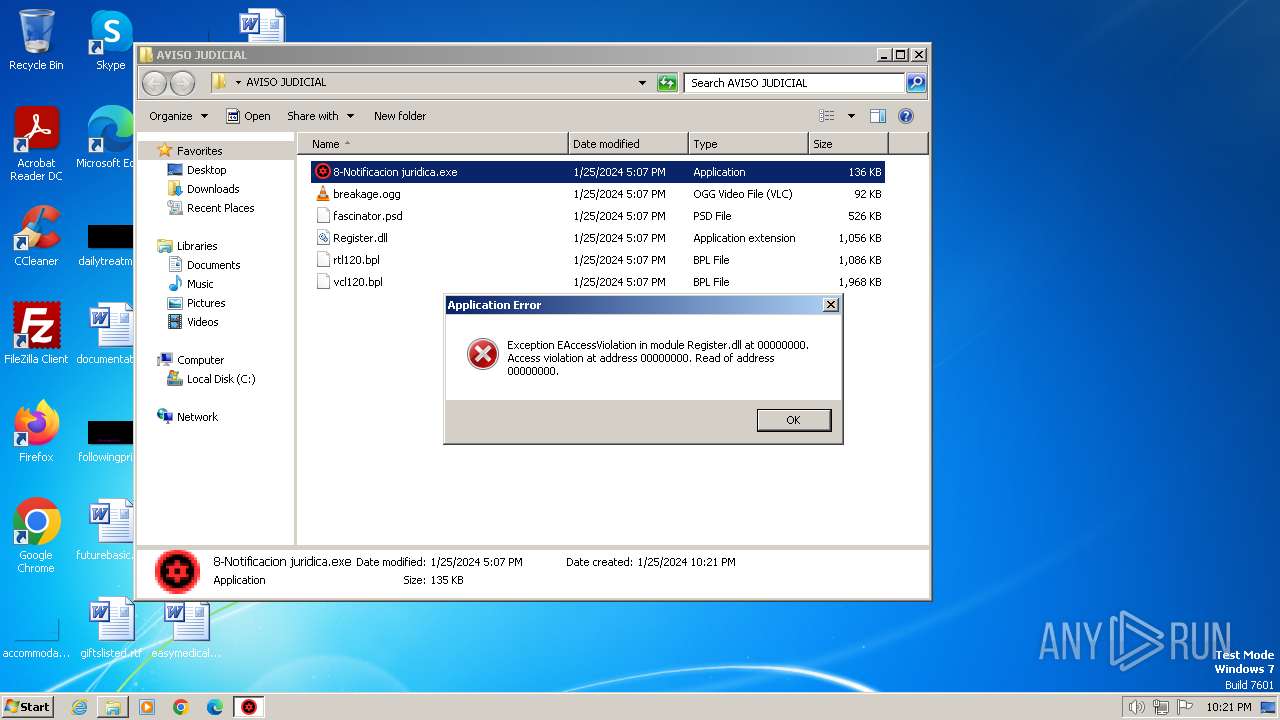This screenshot has width=1280, height=720.
Task: Close the Application Error dialog
Action: click(x=830, y=305)
